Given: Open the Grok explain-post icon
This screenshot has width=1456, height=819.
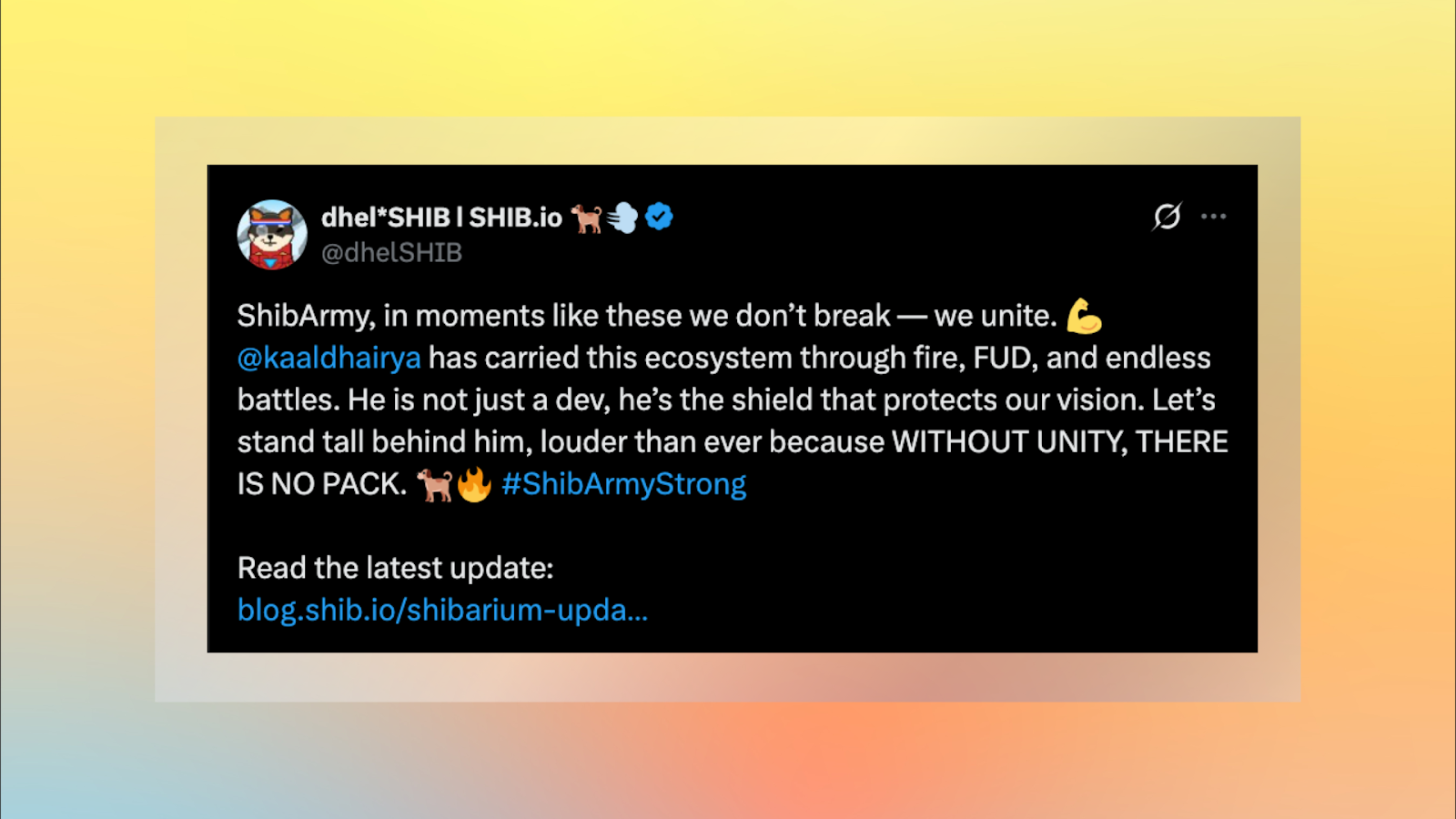Looking at the screenshot, I should [1167, 217].
